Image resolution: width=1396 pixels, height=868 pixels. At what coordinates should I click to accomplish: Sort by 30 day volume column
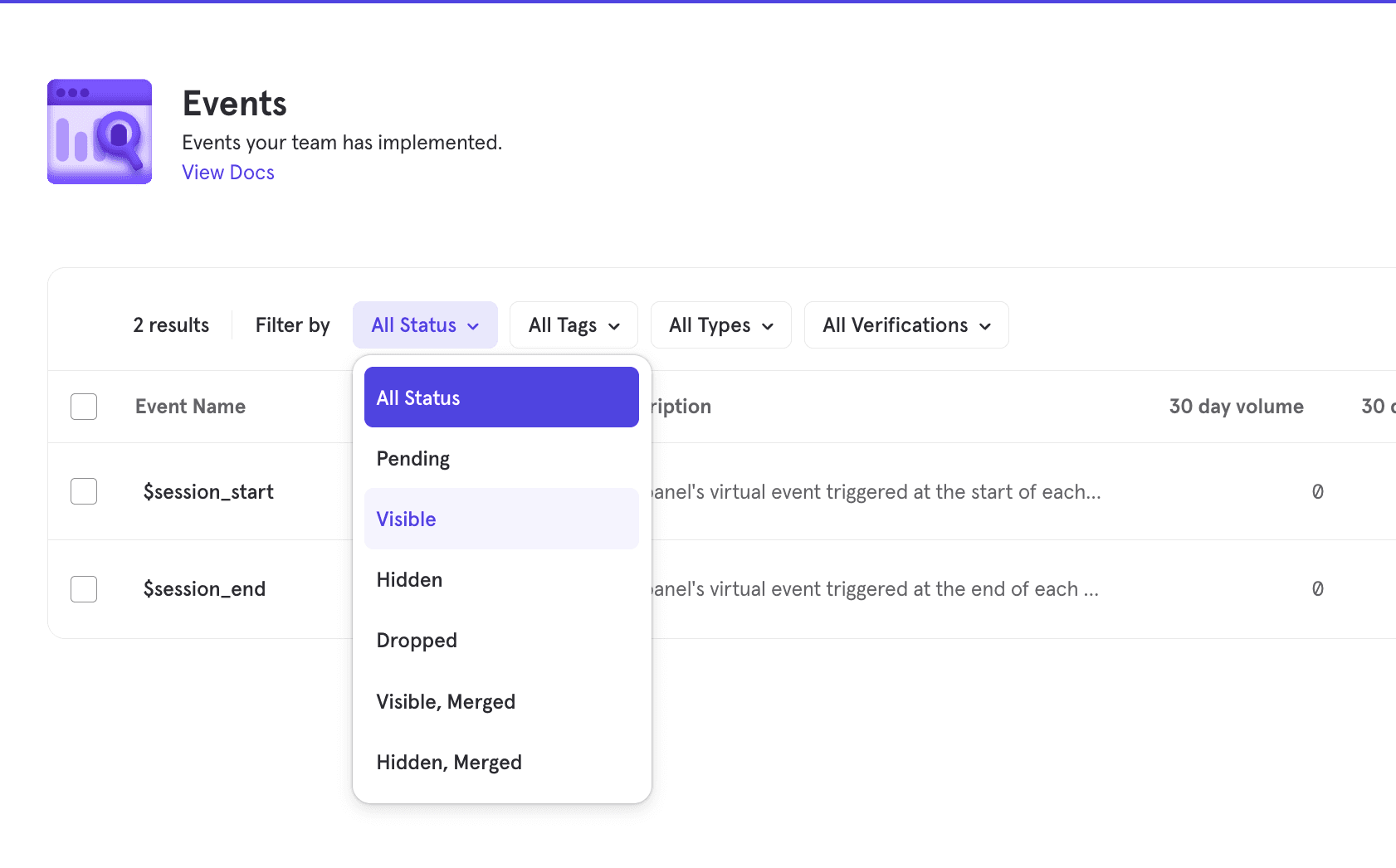(x=1236, y=406)
